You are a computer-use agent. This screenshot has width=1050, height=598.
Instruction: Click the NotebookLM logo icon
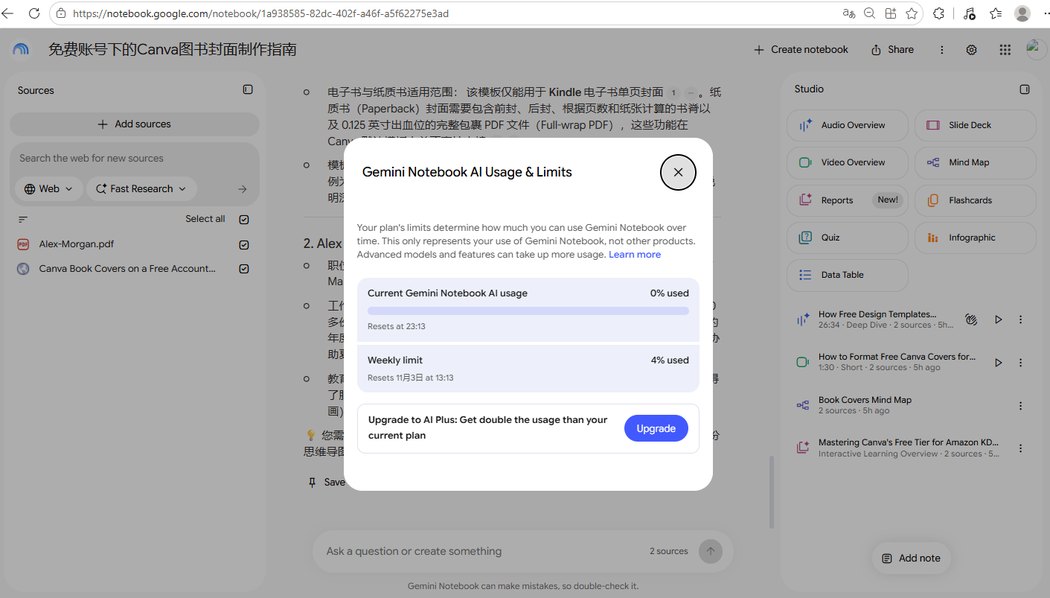(x=21, y=49)
